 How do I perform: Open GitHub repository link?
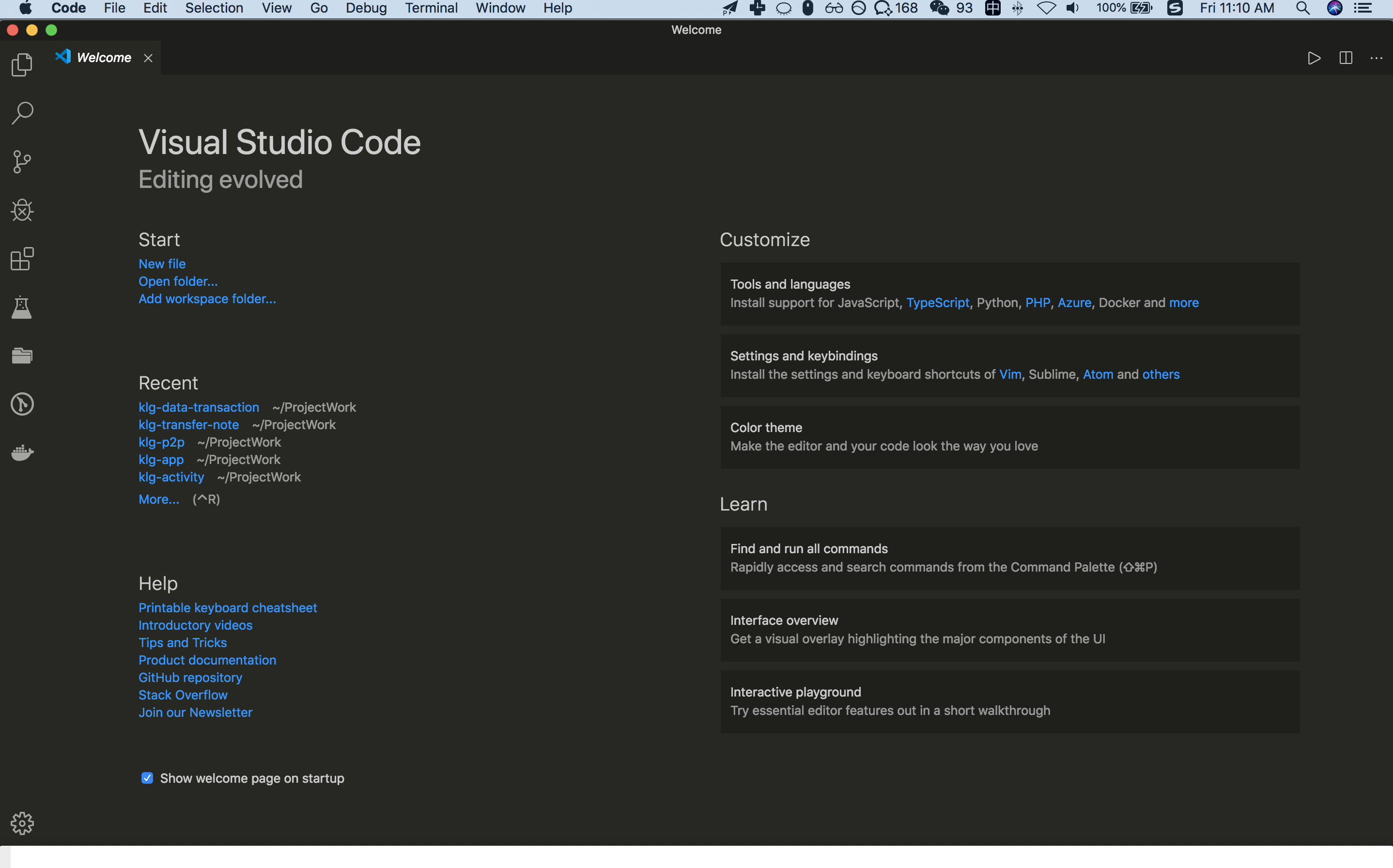pos(190,678)
